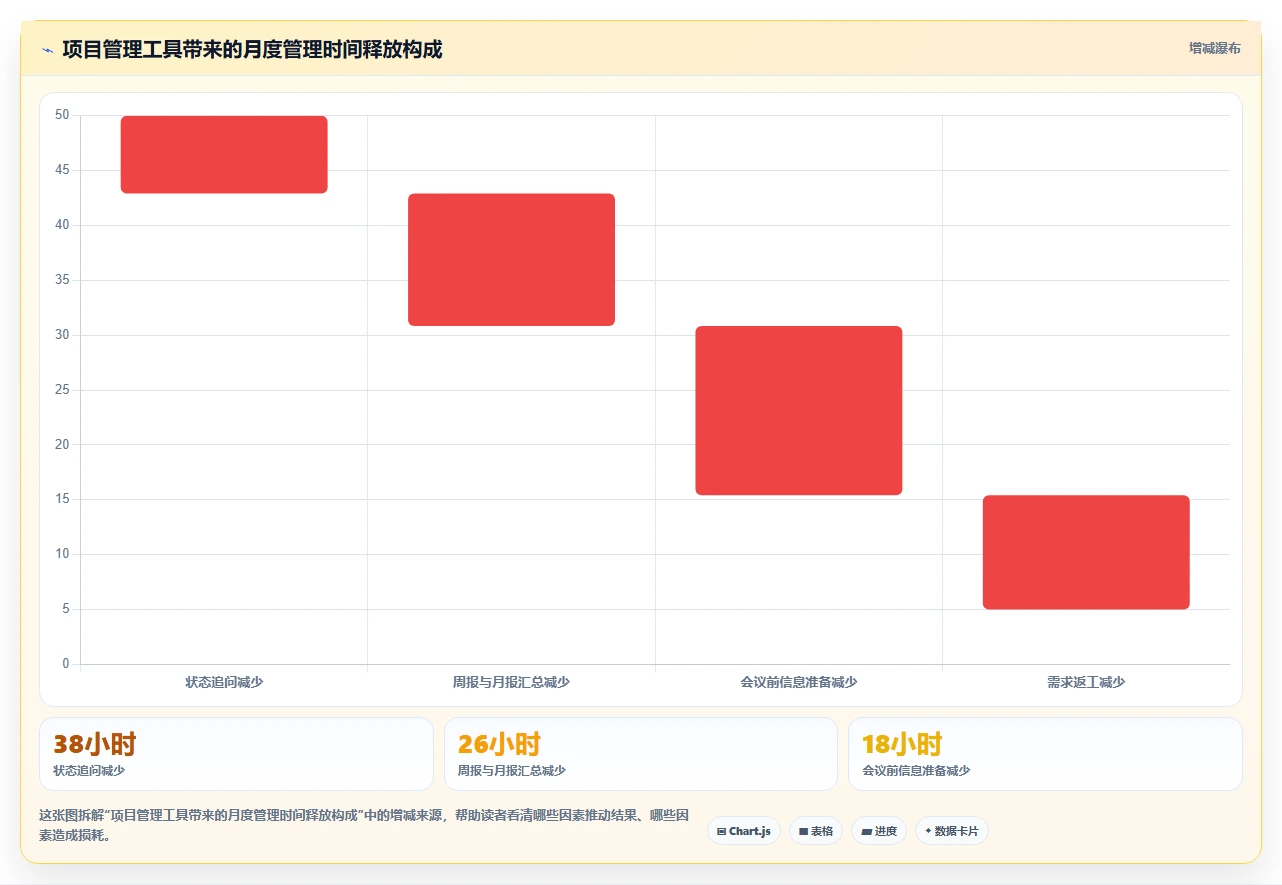Click the 数据卡片 tag chip

click(x=951, y=831)
